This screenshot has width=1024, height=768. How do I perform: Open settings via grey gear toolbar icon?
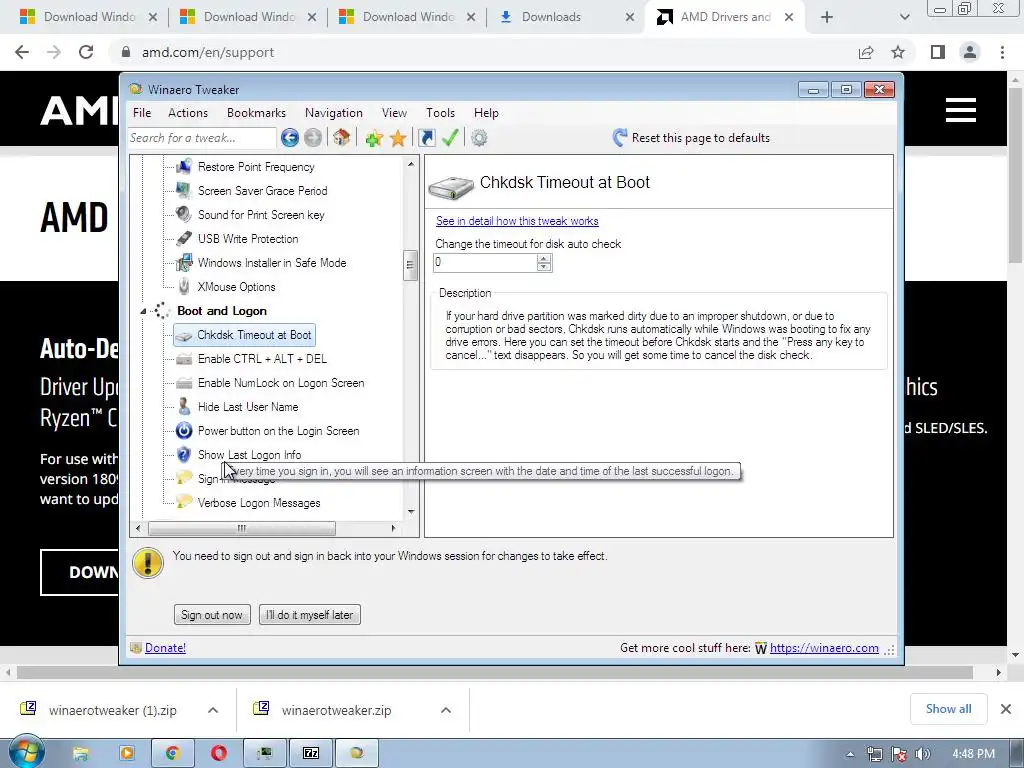pyautogui.click(x=479, y=138)
